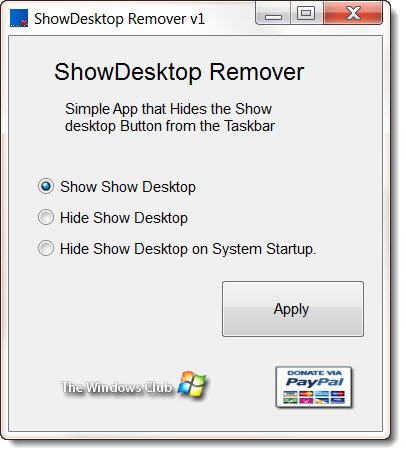Click the ShowDesktop Remover title bar app icon
Screen dimensions: 406x455
pyautogui.click(x=19, y=18)
